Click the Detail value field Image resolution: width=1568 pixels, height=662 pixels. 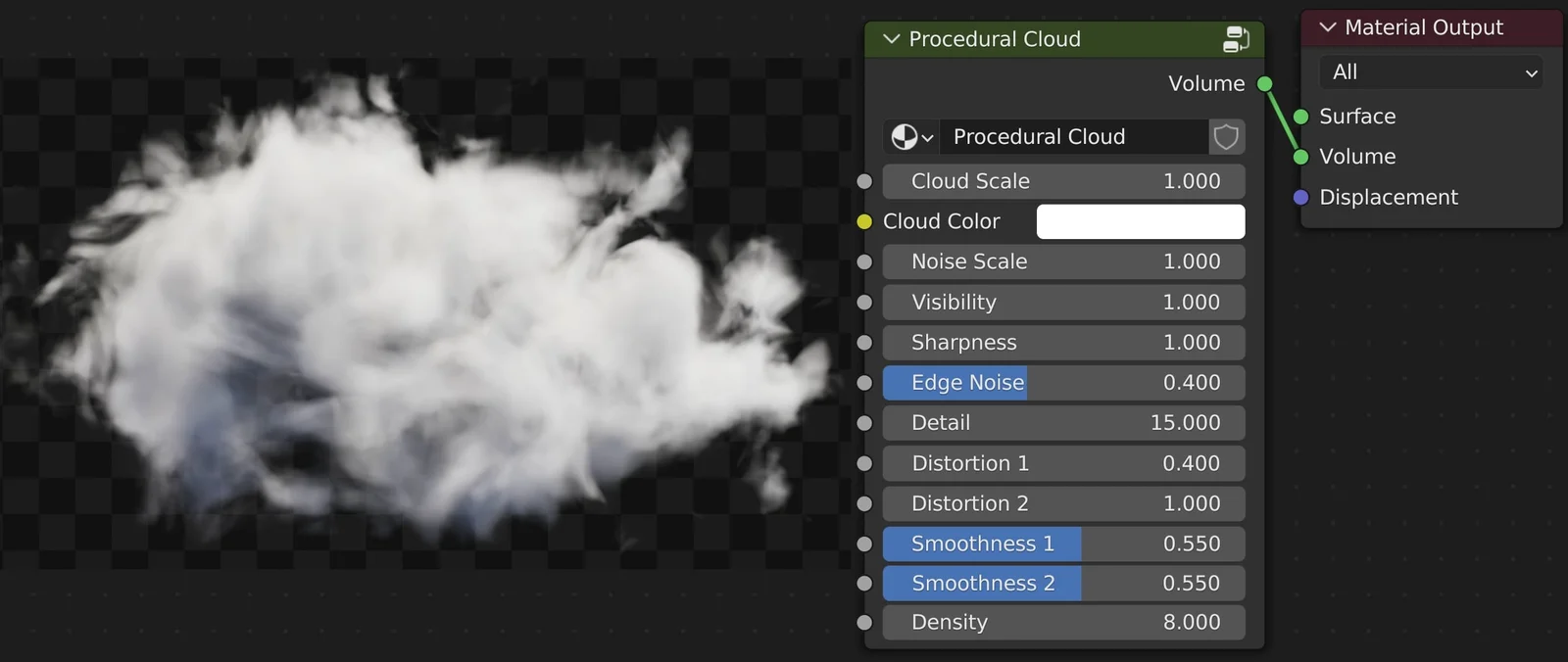[x=1064, y=423]
